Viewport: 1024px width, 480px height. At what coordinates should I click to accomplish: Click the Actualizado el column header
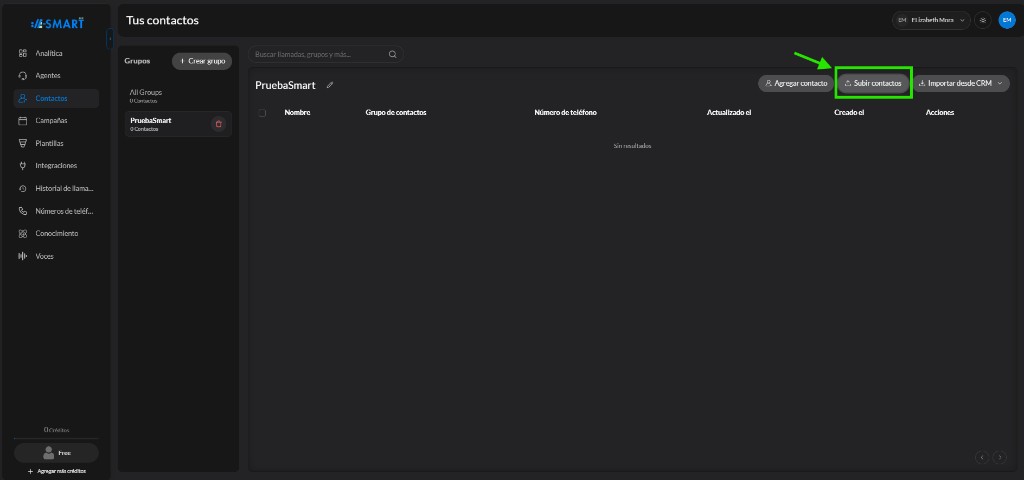(x=729, y=112)
